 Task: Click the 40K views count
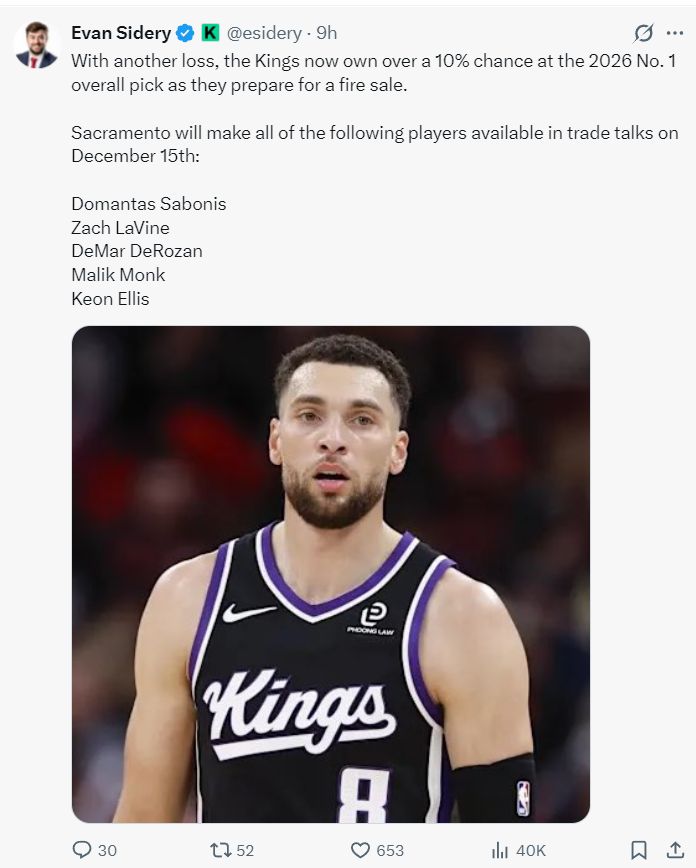[531, 850]
